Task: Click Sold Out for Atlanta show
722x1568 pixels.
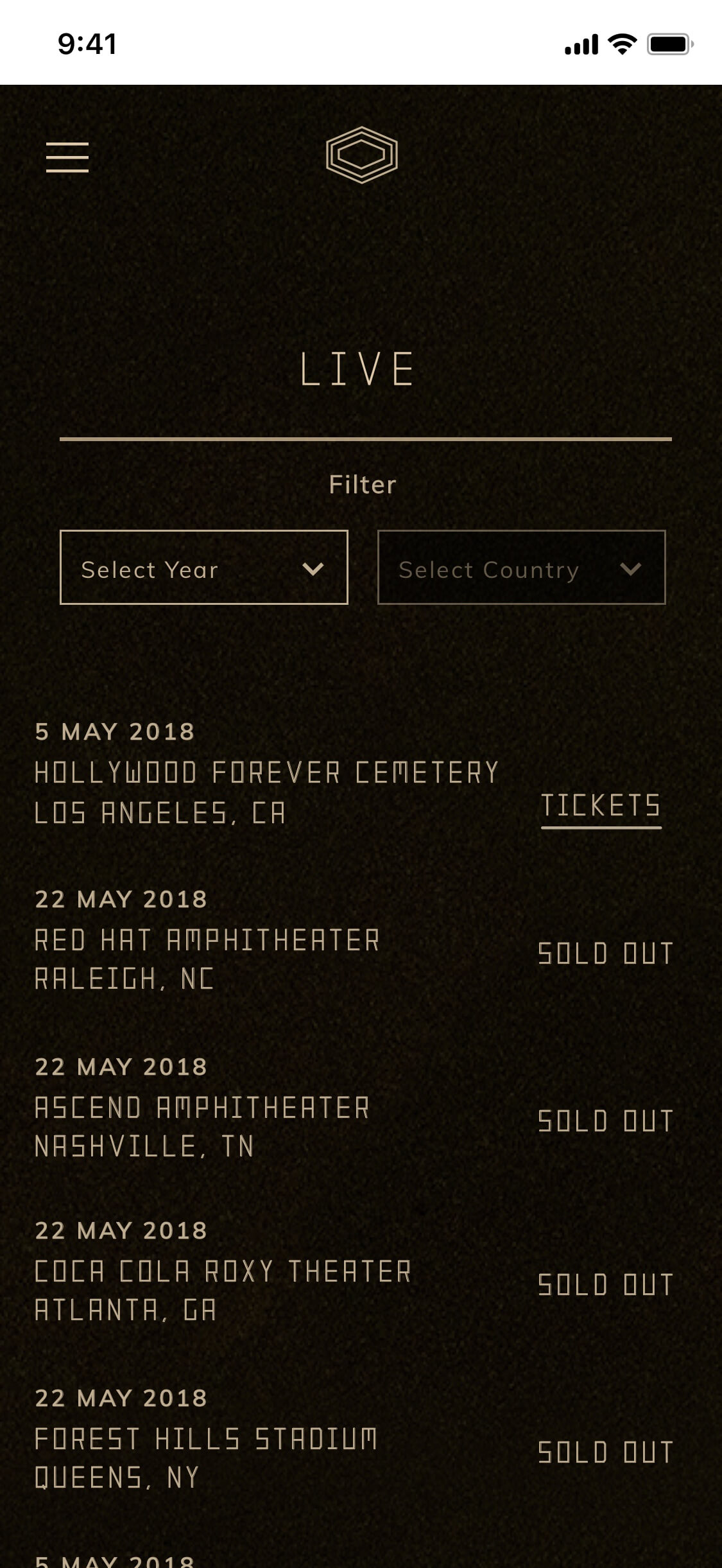Action: (x=606, y=1285)
